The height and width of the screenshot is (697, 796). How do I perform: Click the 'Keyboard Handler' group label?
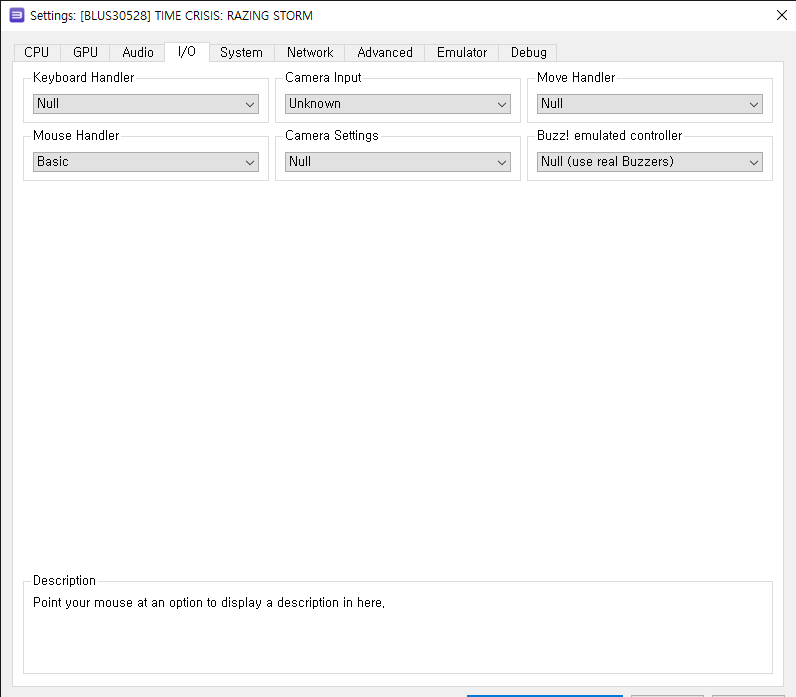tap(83, 78)
